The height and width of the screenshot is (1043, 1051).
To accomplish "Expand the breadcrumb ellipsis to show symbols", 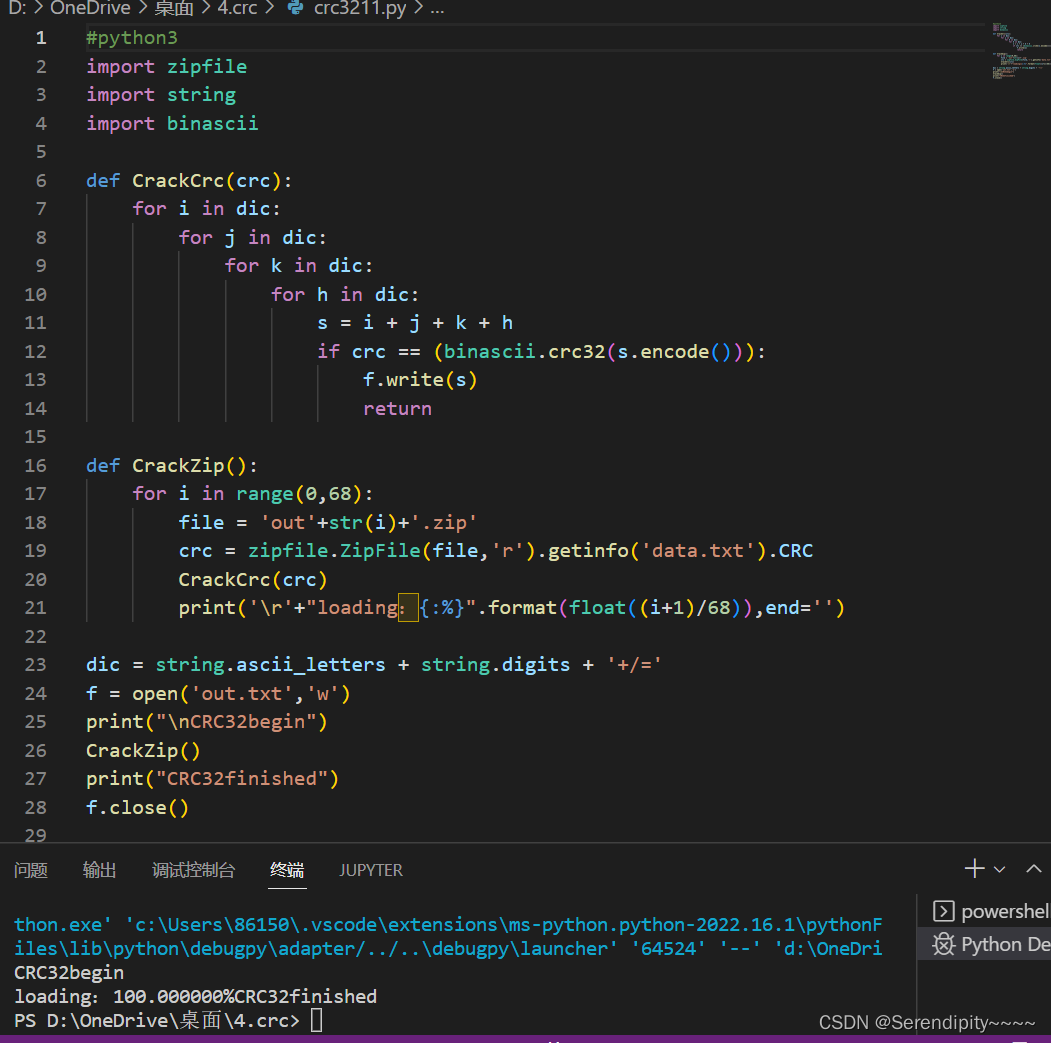I will (436, 9).
